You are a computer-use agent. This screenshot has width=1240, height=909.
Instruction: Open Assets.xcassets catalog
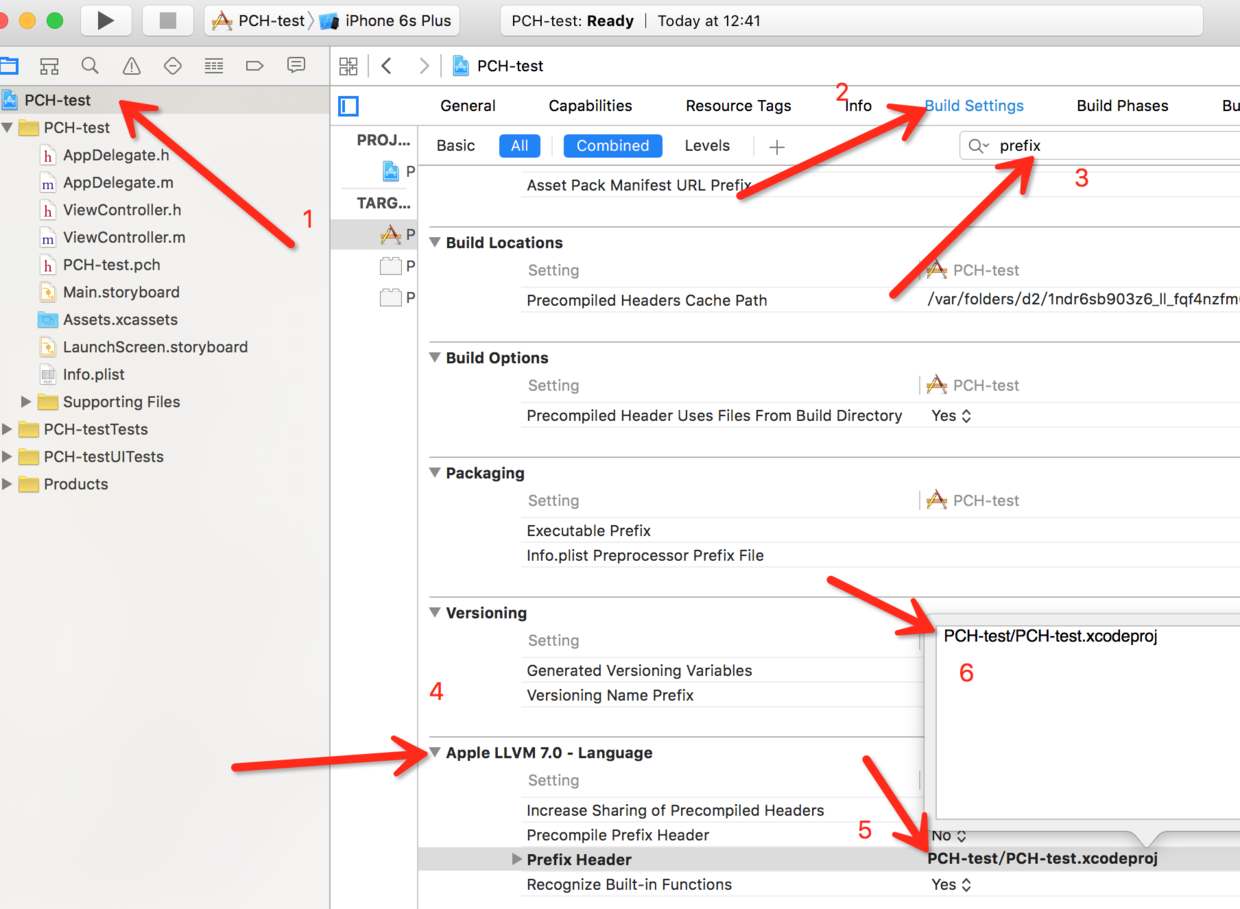click(x=120, y=320)
